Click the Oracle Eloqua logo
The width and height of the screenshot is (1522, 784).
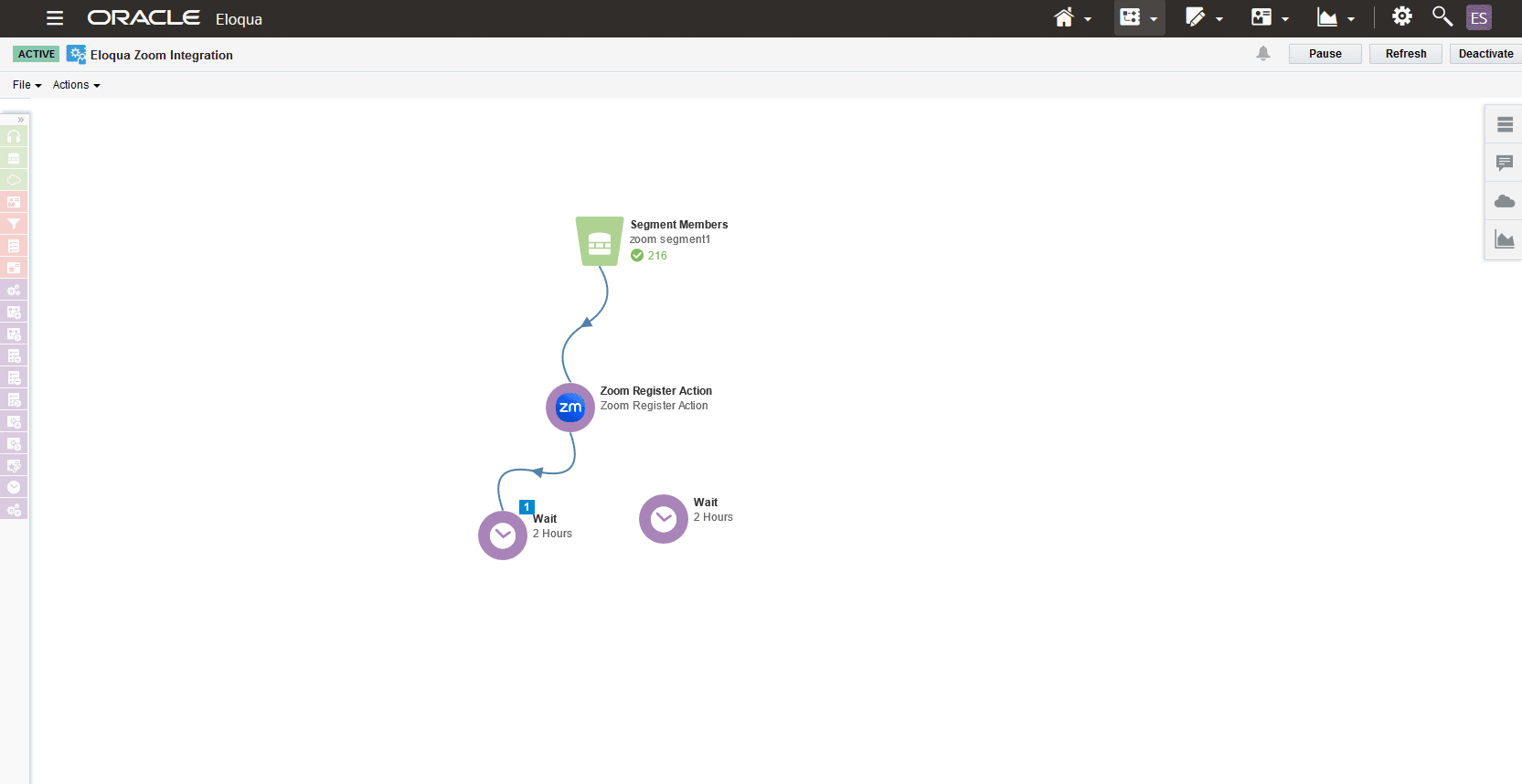[175, 18]
